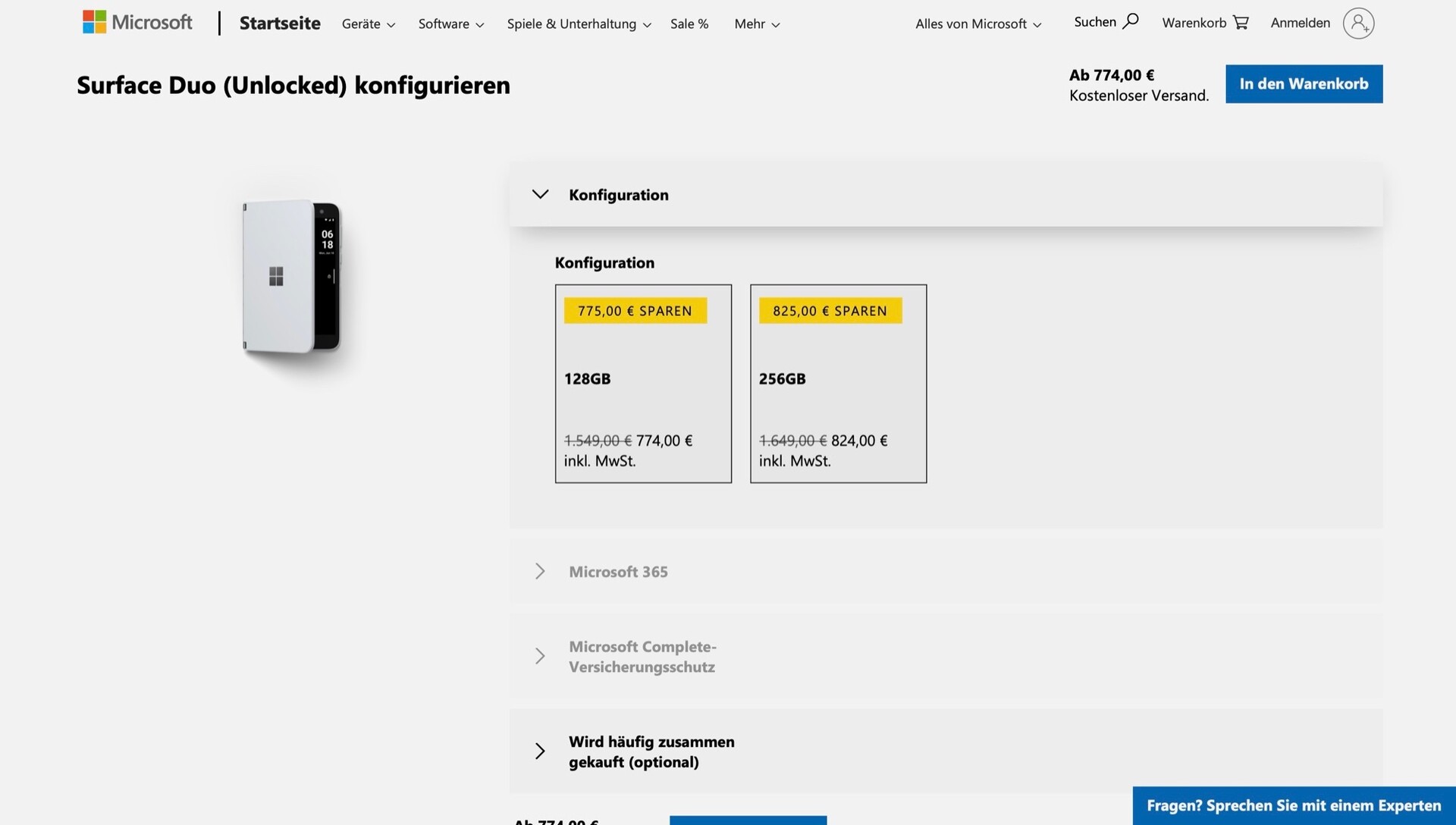Click the search magnifier icon
The image size is (1456, 825).
1130,21
